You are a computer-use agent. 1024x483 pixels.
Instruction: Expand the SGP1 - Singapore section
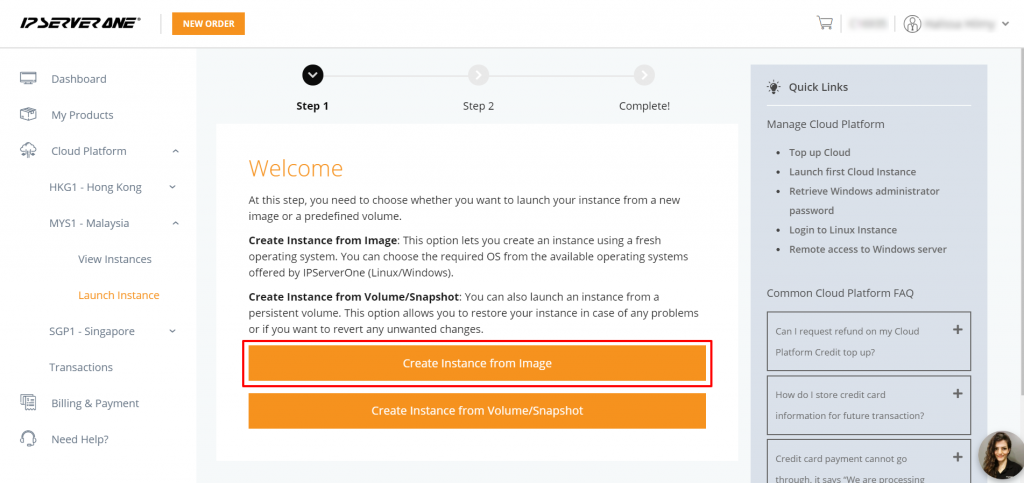(x=172, y=332)
